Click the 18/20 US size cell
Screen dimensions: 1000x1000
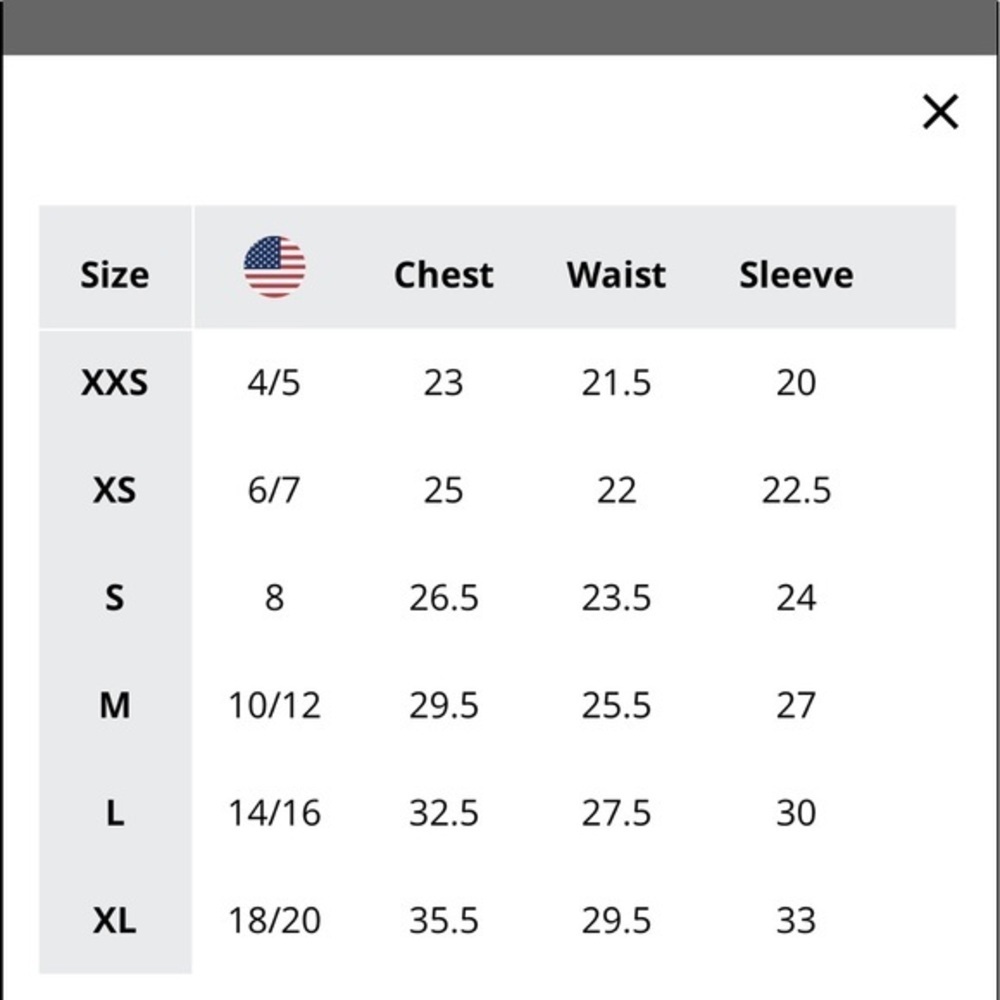[x=274, y=920]
